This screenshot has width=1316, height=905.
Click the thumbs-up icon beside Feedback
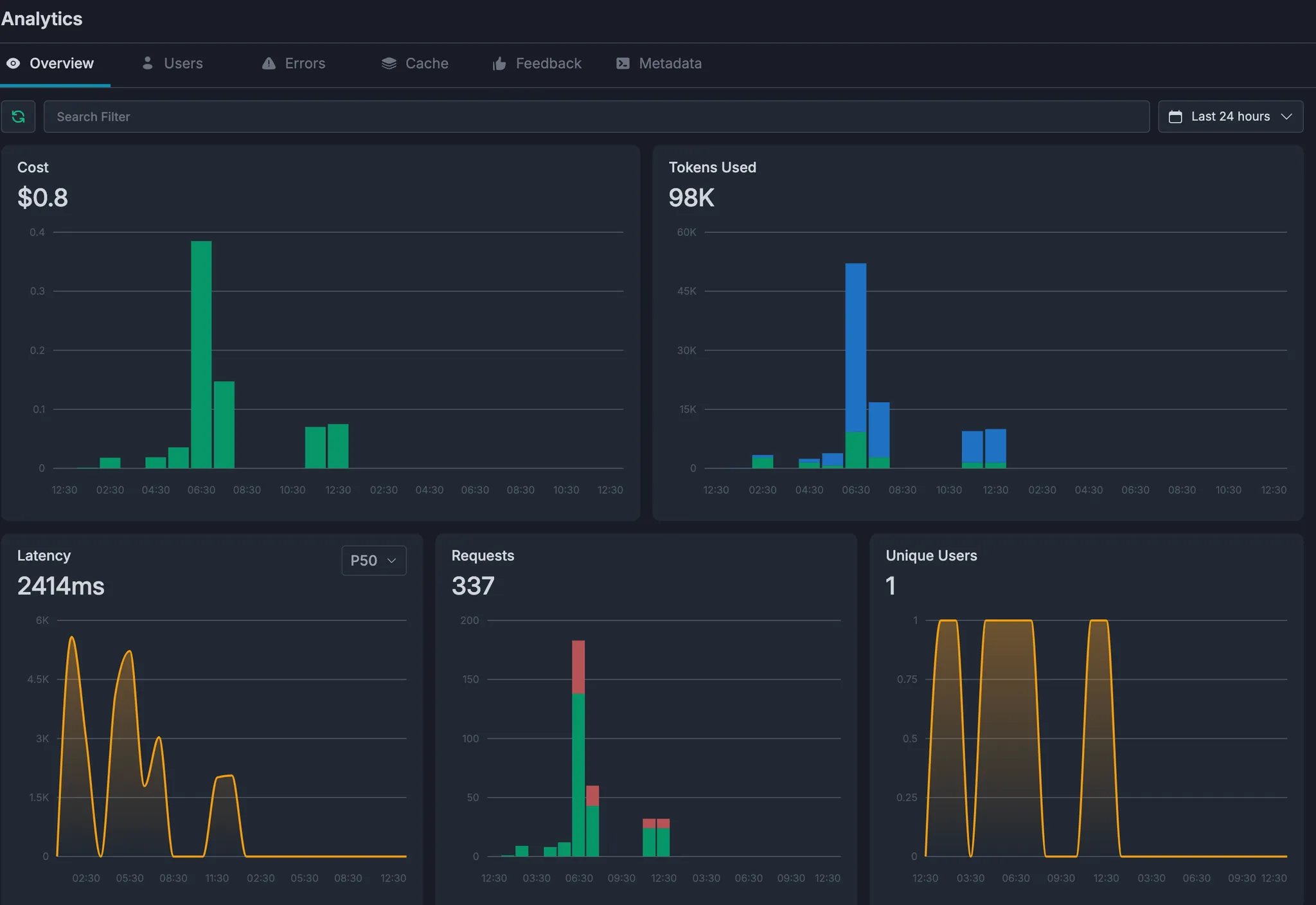coord(499,64)
